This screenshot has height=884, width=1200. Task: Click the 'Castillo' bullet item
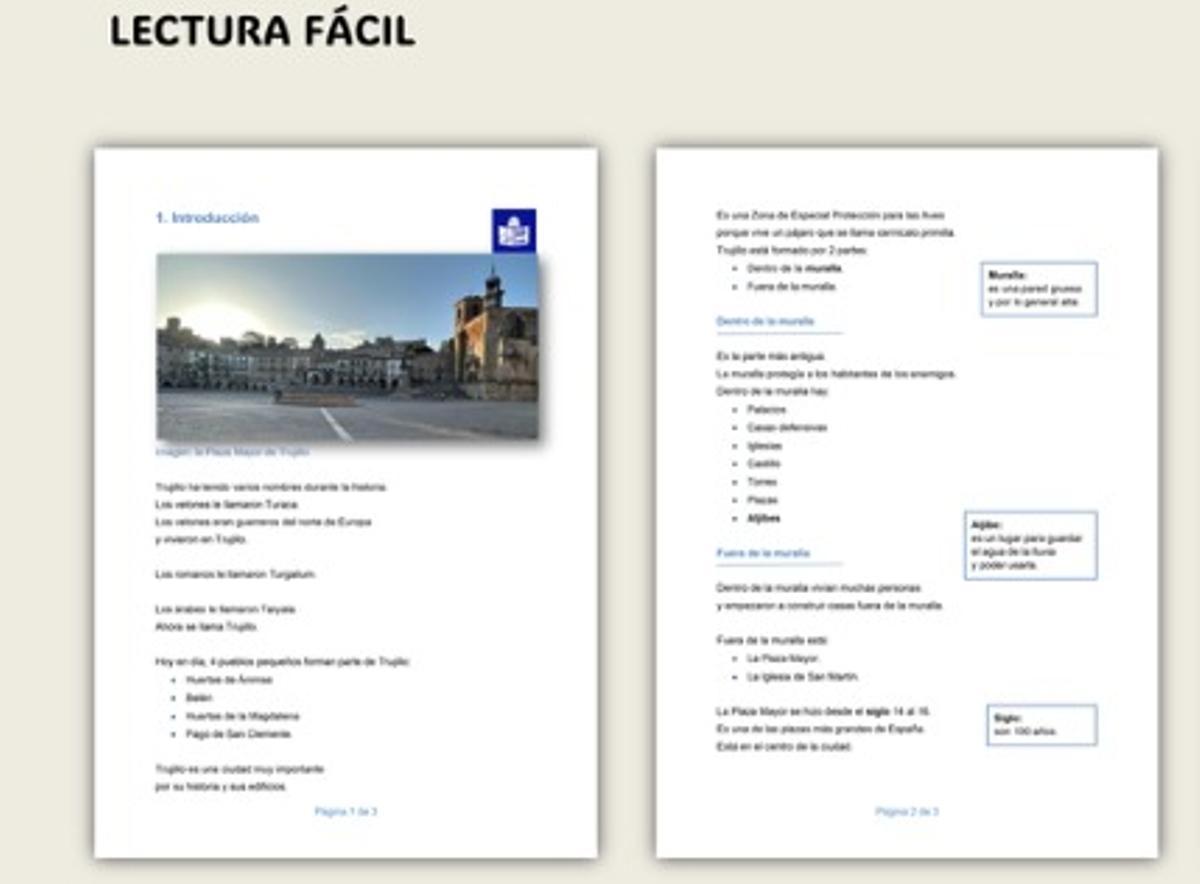click(764, 464)
